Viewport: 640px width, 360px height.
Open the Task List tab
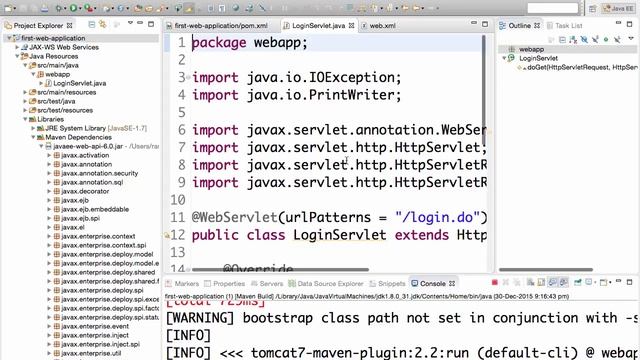564,26
